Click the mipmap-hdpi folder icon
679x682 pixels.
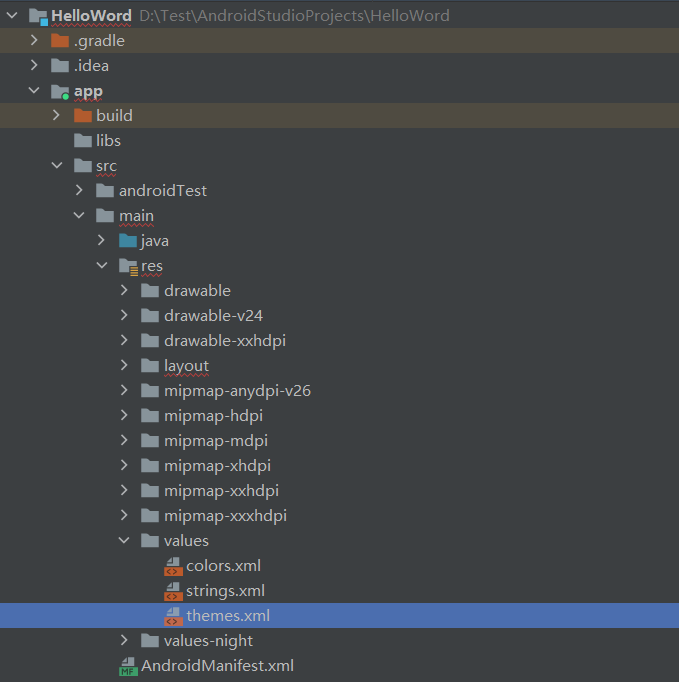tap(150, 415)
